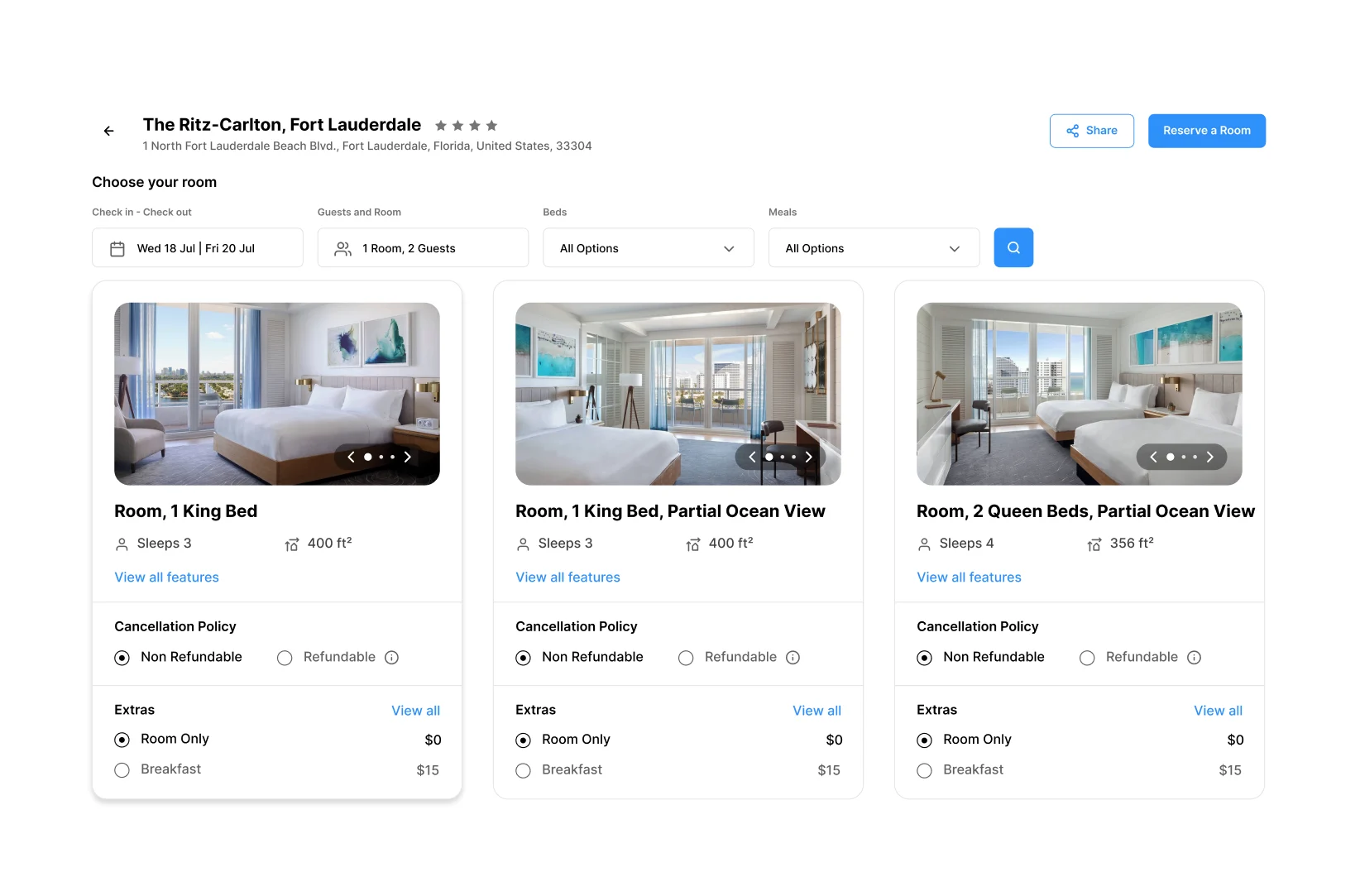Open the Beds All Options dropdown
Screen dimensions: 1360x896
pos(648,247)
